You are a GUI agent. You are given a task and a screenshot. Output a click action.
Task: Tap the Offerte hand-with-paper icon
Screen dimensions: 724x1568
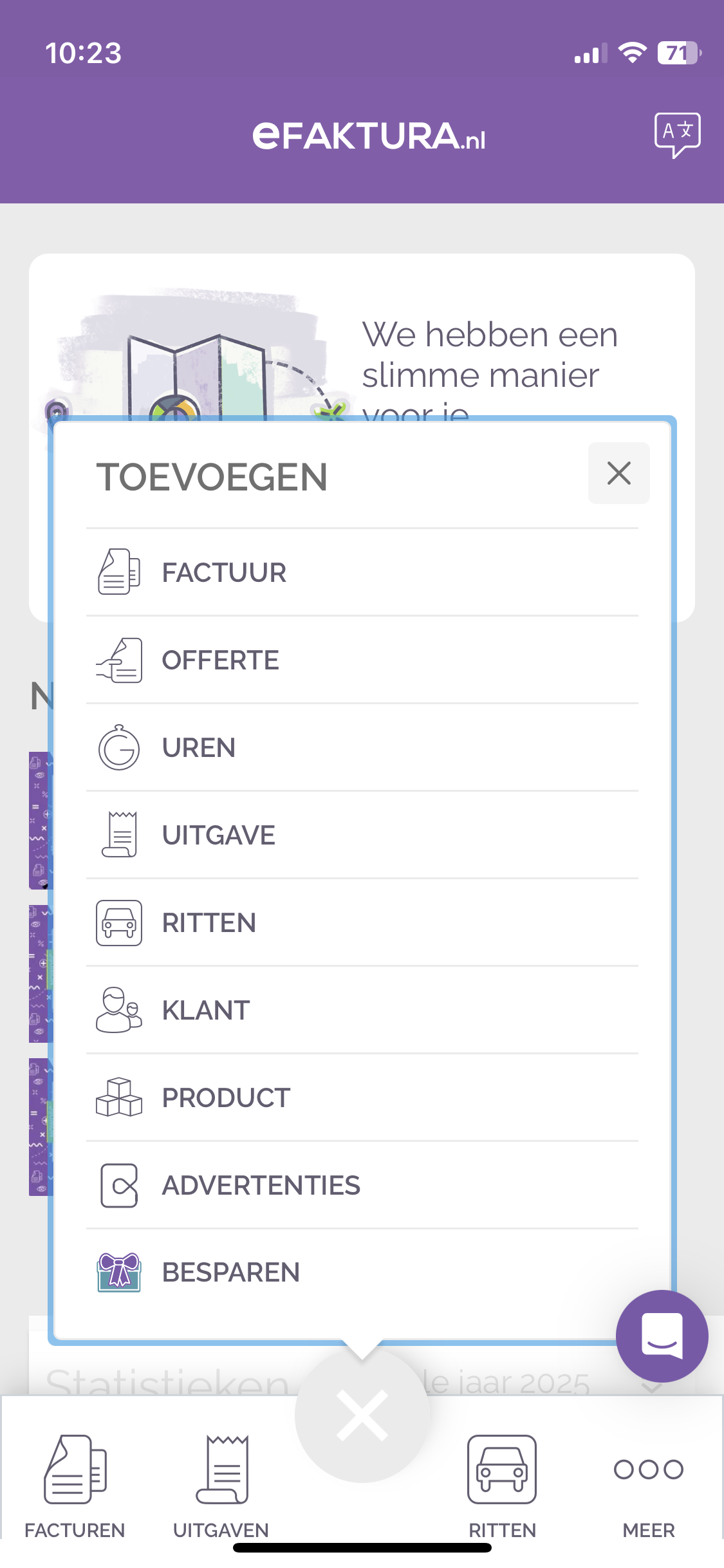(x=119, y=660)
